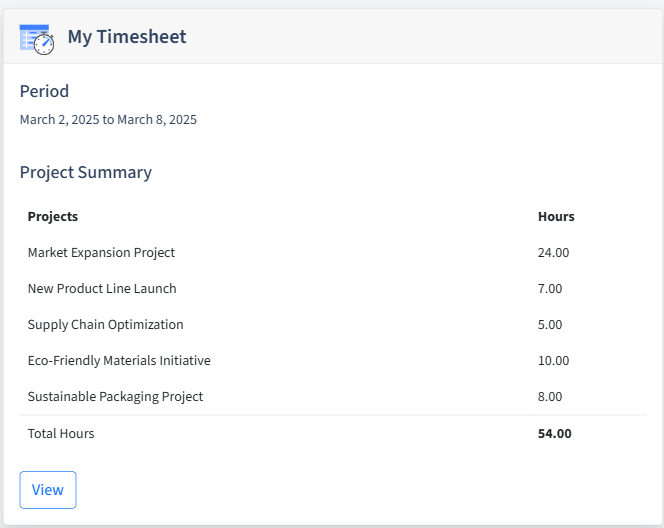
Task: Select Sustainable Packaging Project name
Action: click(115, 396)
